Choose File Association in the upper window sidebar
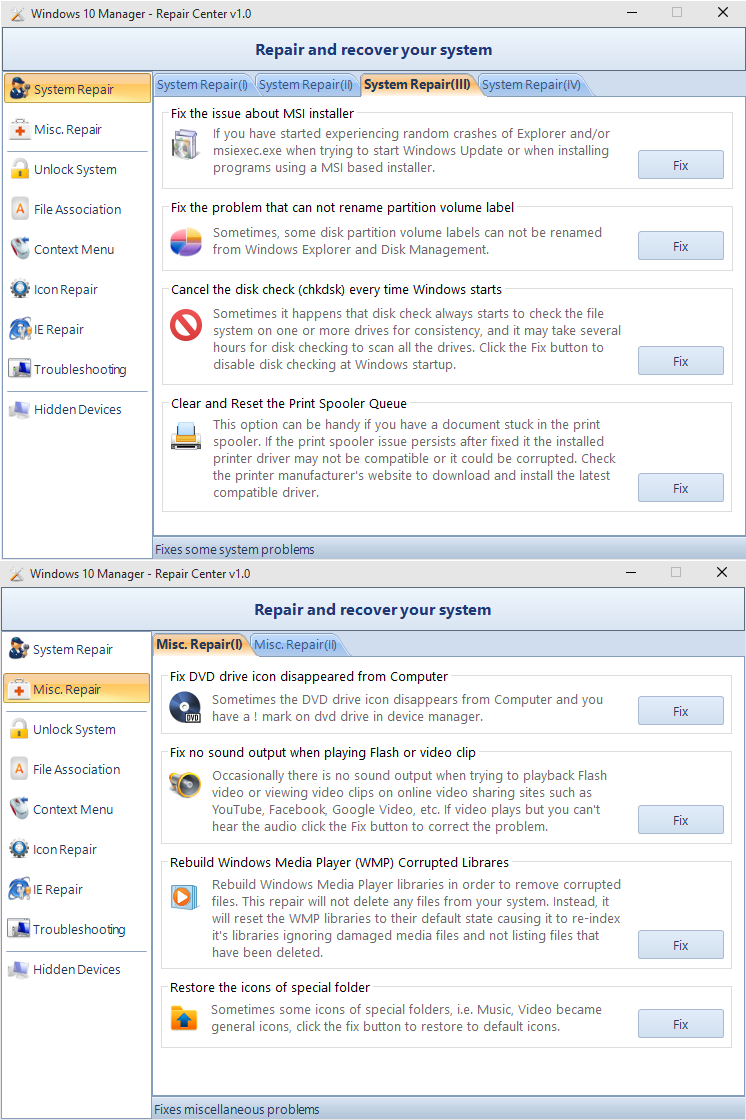The height and width of the screenshot is (1120, 746). point(77,209)
